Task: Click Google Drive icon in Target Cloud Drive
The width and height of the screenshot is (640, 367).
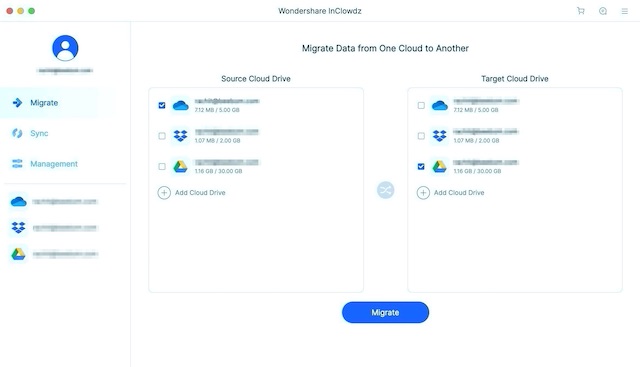Action: [x=439, y=166]
